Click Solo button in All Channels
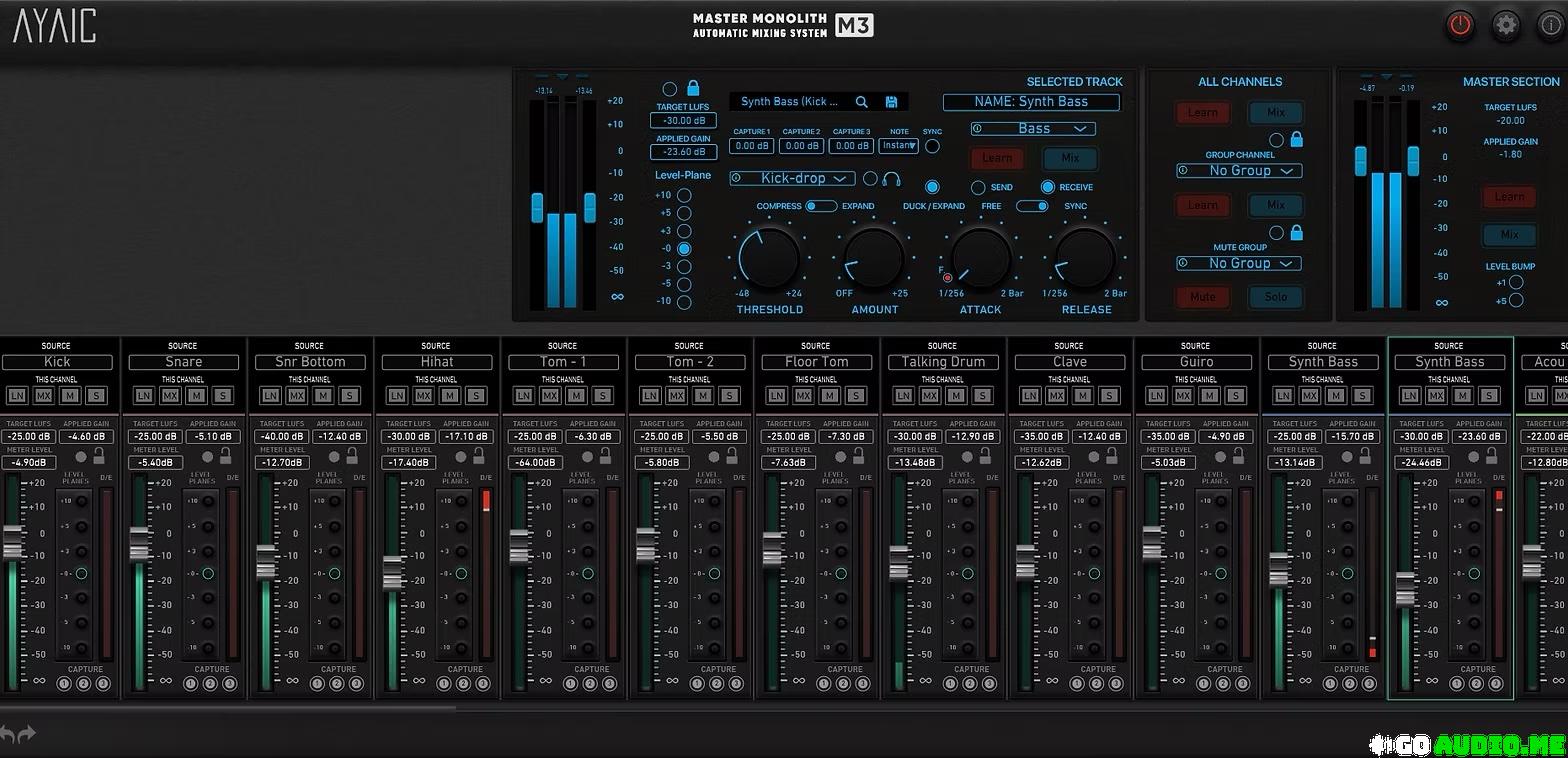1568x758 pixels. pos(1275,297)
